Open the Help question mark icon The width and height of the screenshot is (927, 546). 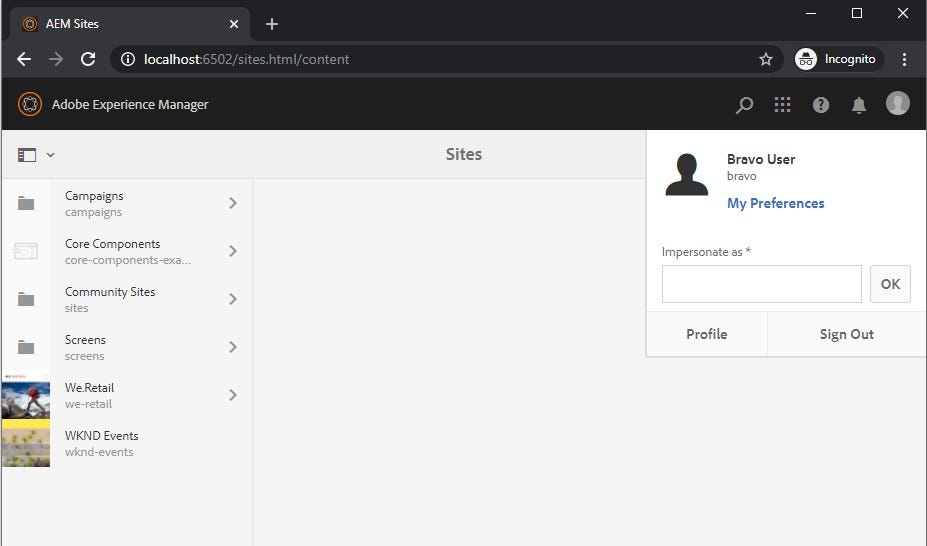click(821, 105)
